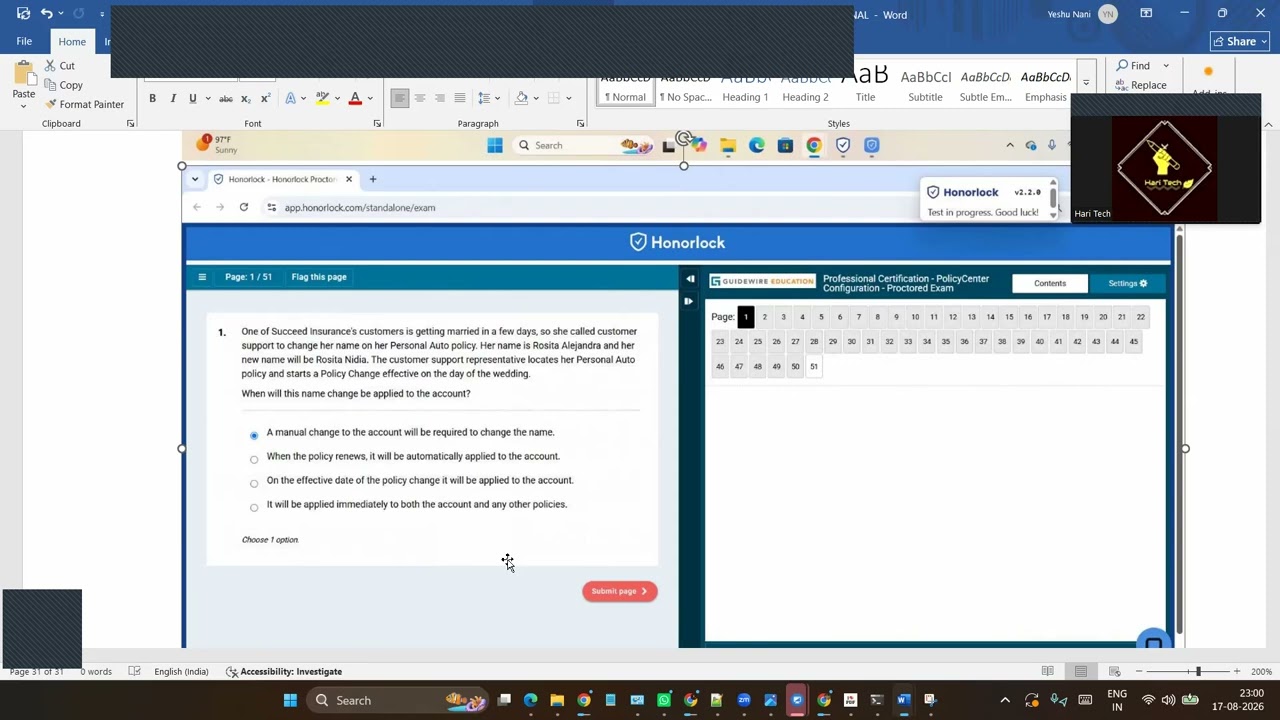Viewport: 1280px width, 720px height.
Task: Apply Subscript formatting
Action: (247, 98)
